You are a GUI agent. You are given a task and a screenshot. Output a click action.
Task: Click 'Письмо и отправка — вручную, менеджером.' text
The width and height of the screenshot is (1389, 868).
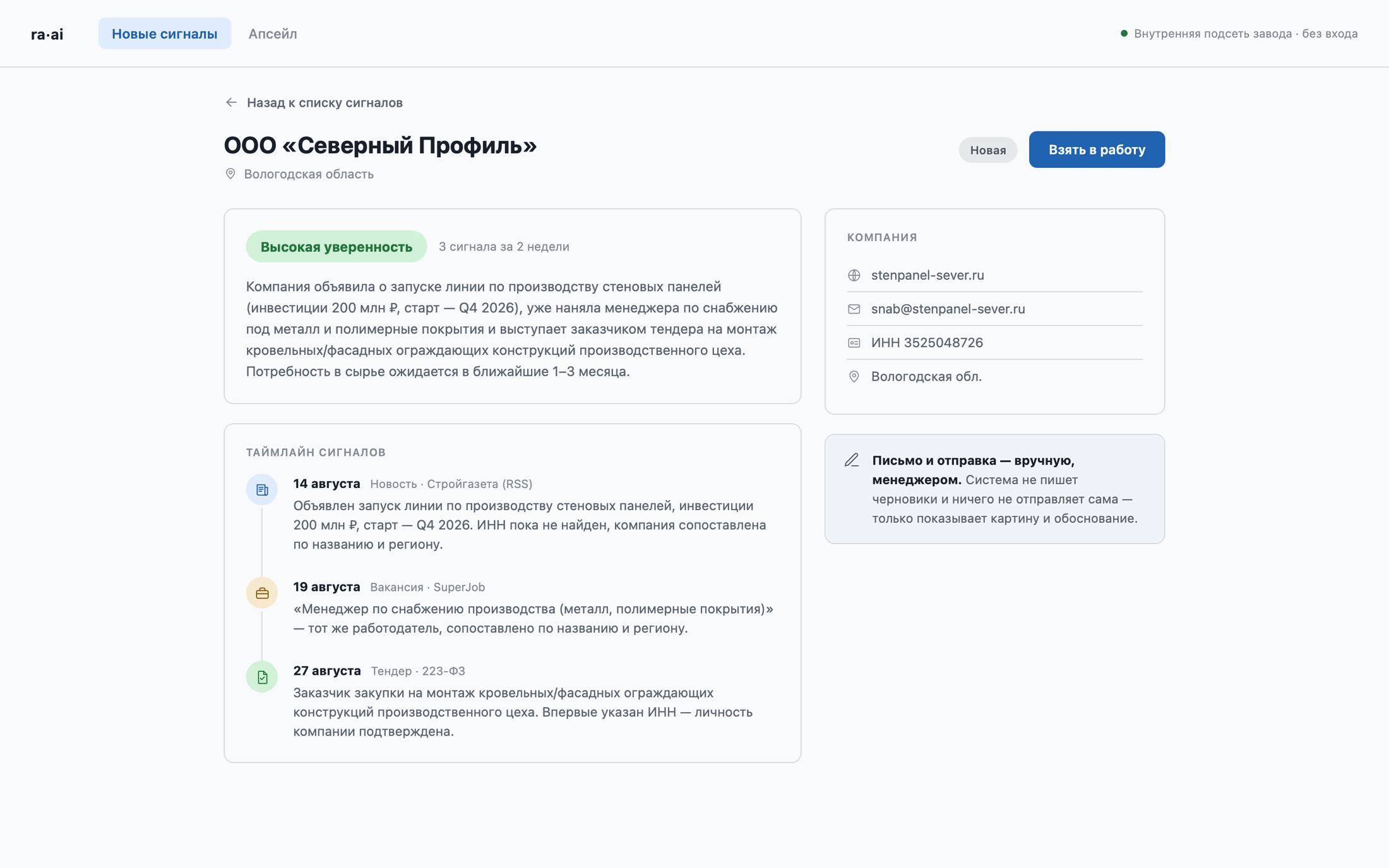pos(973,470)
